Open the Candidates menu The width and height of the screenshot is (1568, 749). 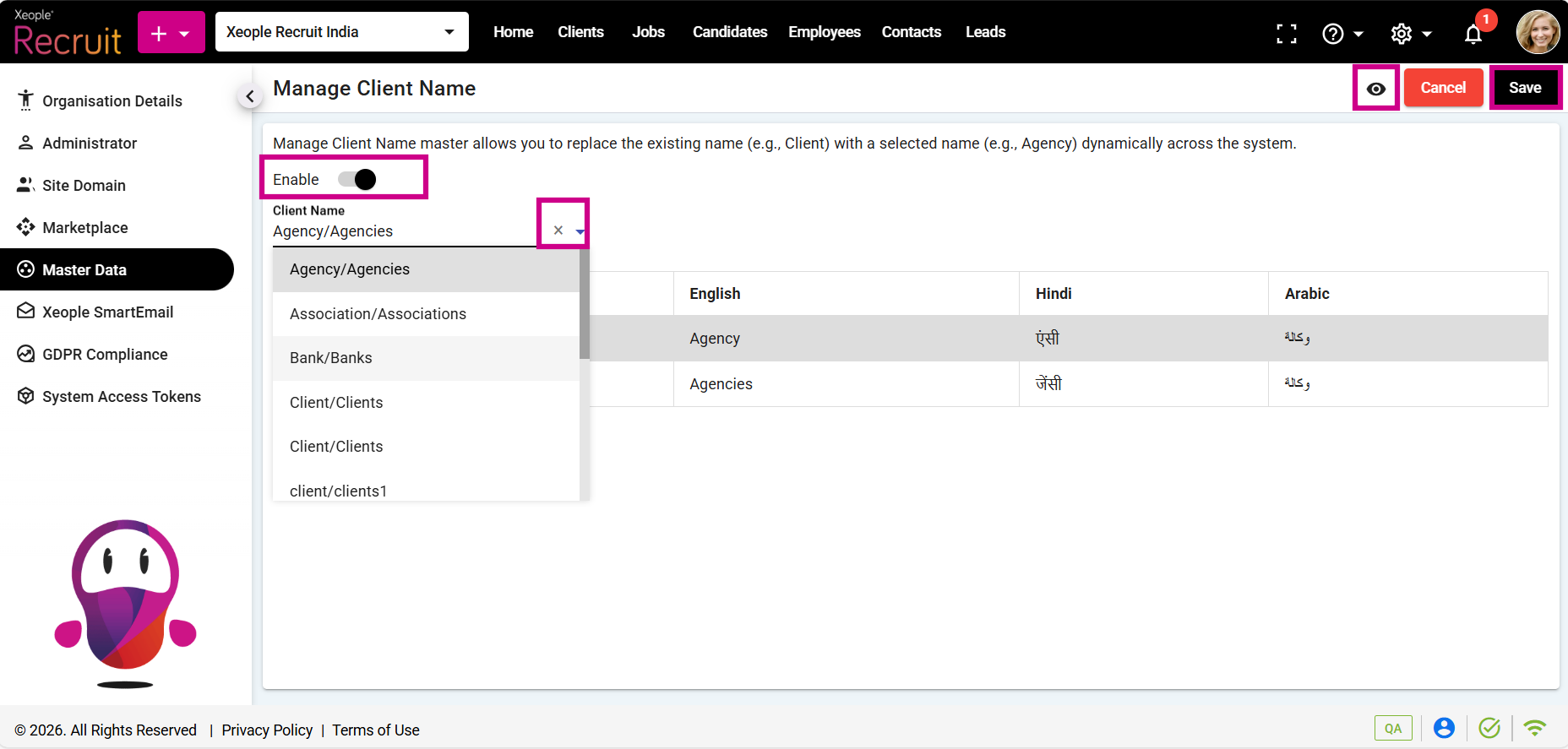729,32
